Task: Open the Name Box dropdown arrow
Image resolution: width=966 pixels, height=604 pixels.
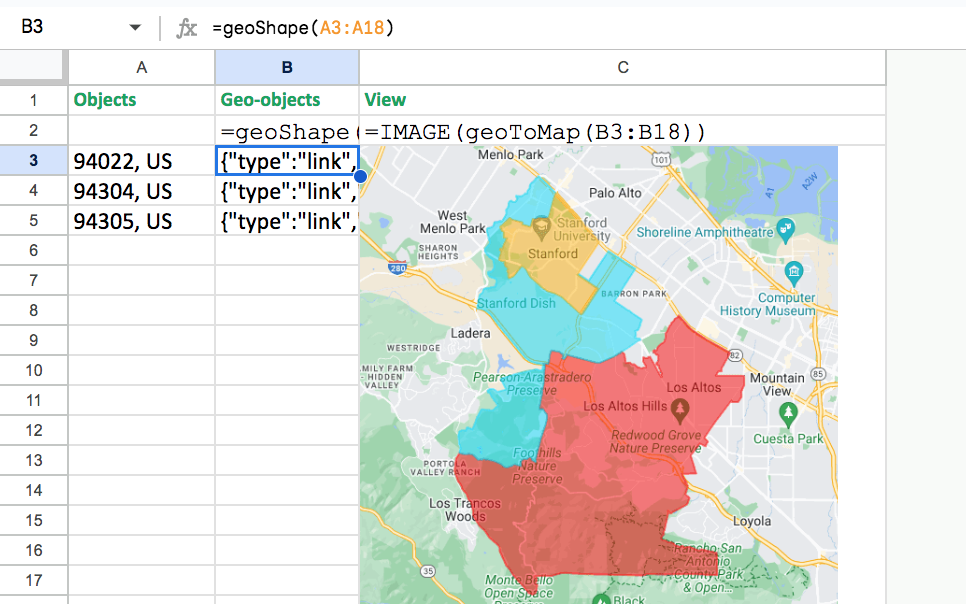Action: tap(135, 27)
